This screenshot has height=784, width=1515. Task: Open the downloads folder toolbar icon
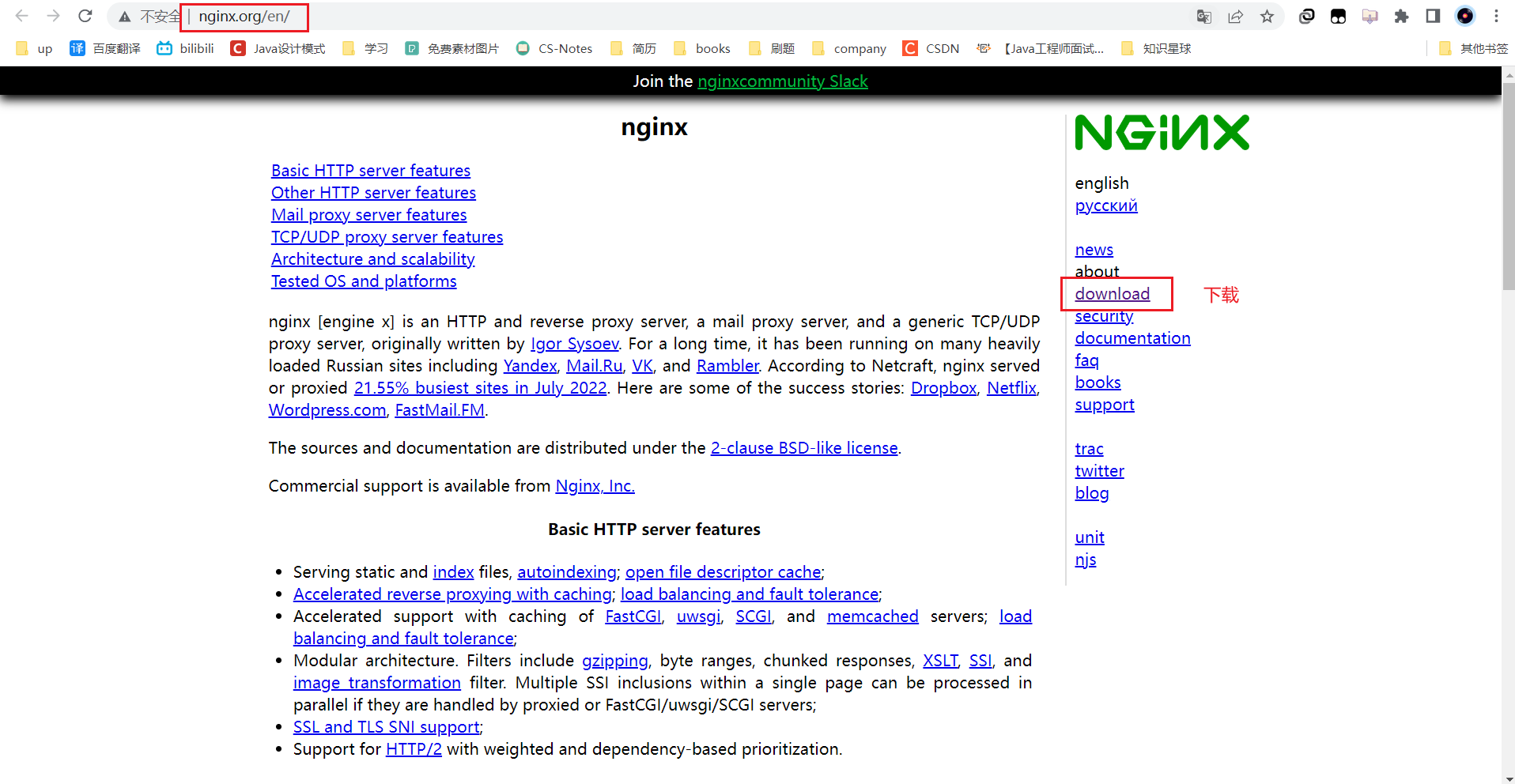point(1370,16)
